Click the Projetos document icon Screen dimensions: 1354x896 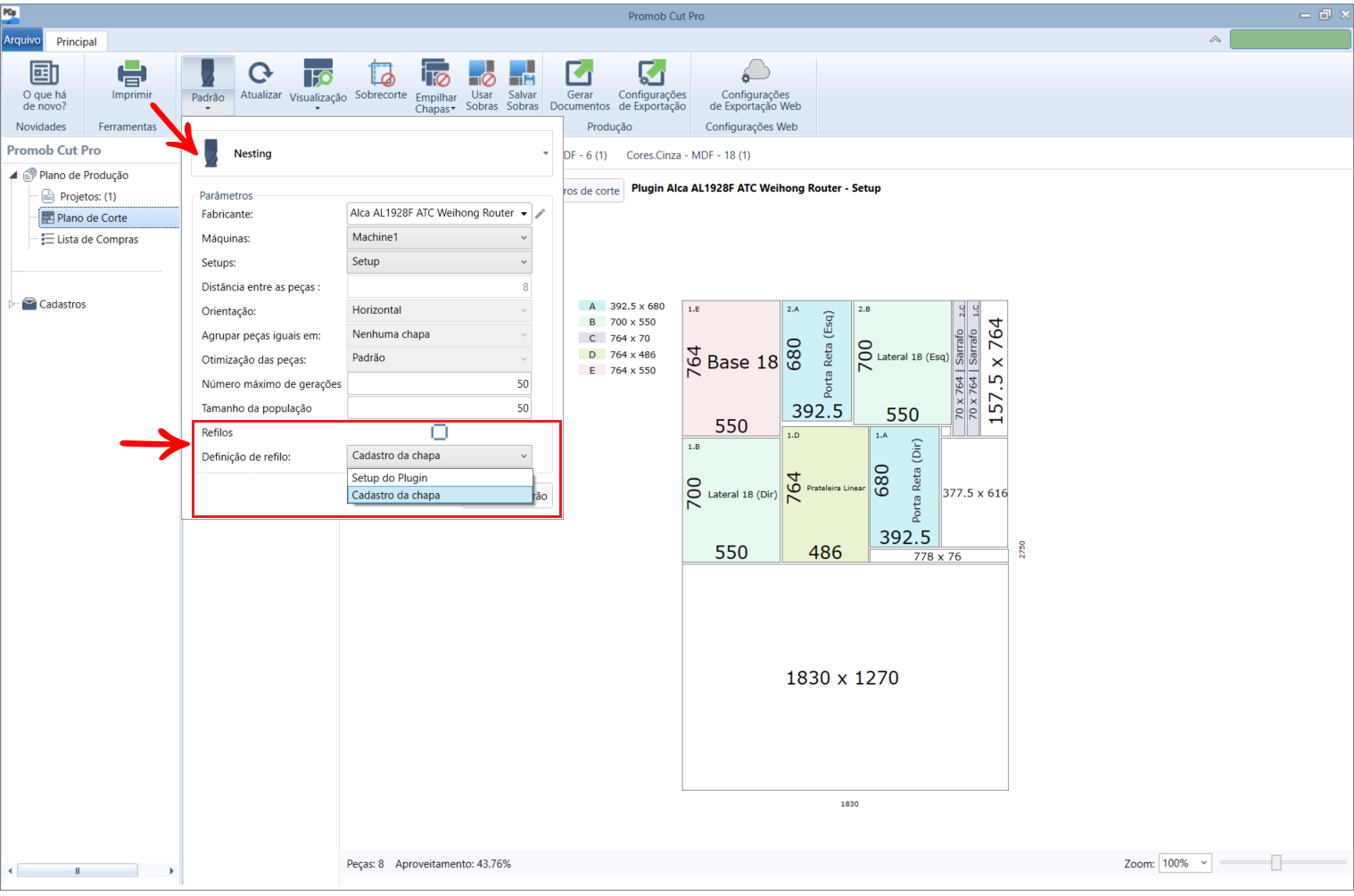pyautogui.click(x=48, y=196)
